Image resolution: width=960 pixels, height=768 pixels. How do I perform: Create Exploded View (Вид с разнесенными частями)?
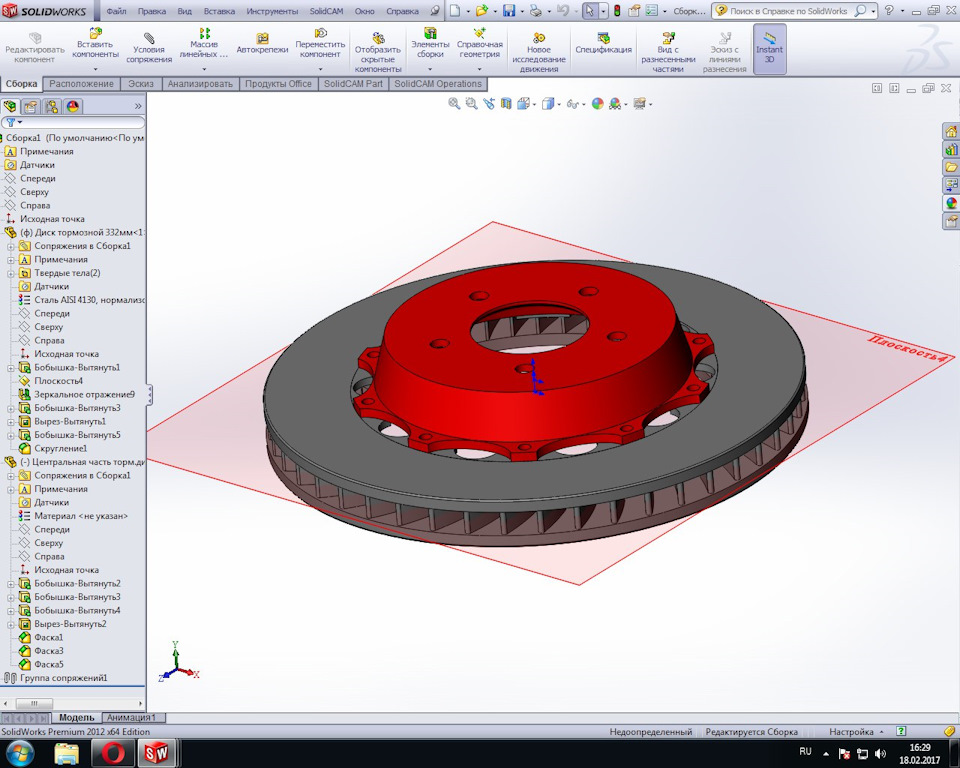[669, 37]
